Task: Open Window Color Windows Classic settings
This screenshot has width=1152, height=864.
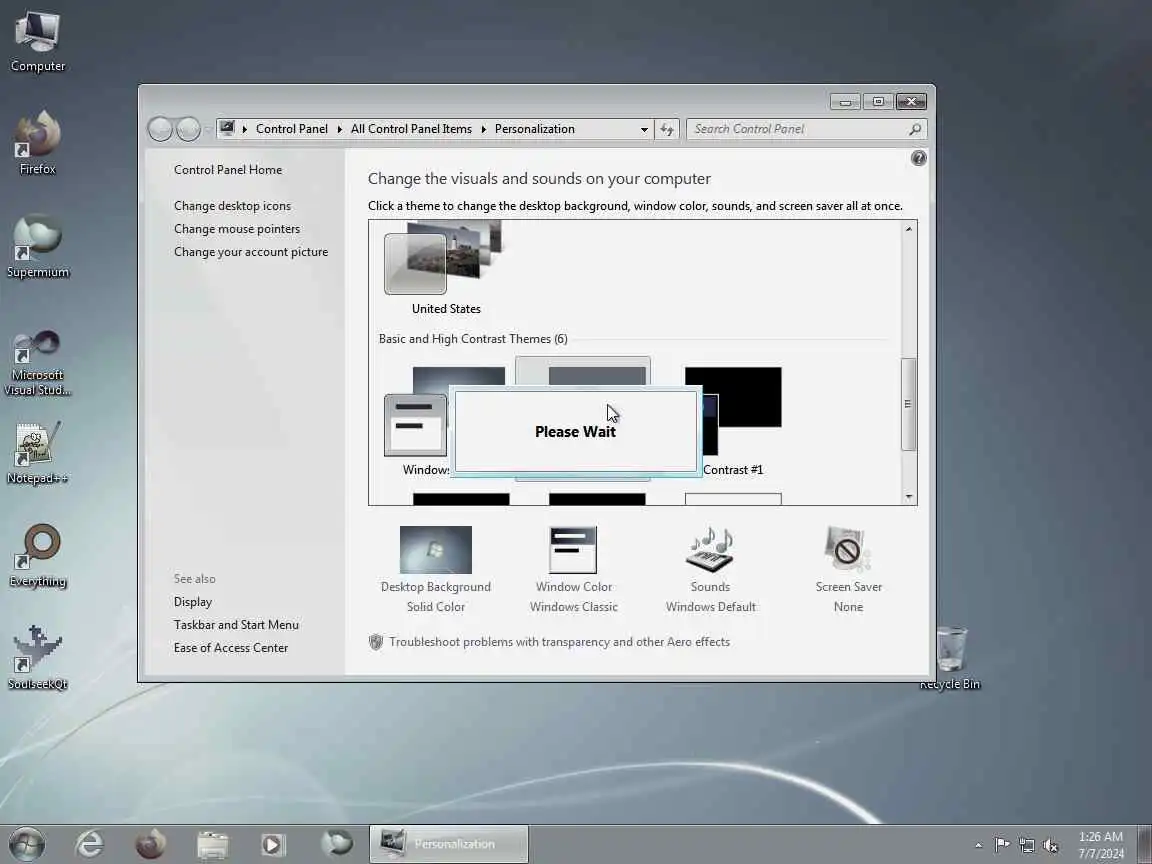Action: pos(574,569)
